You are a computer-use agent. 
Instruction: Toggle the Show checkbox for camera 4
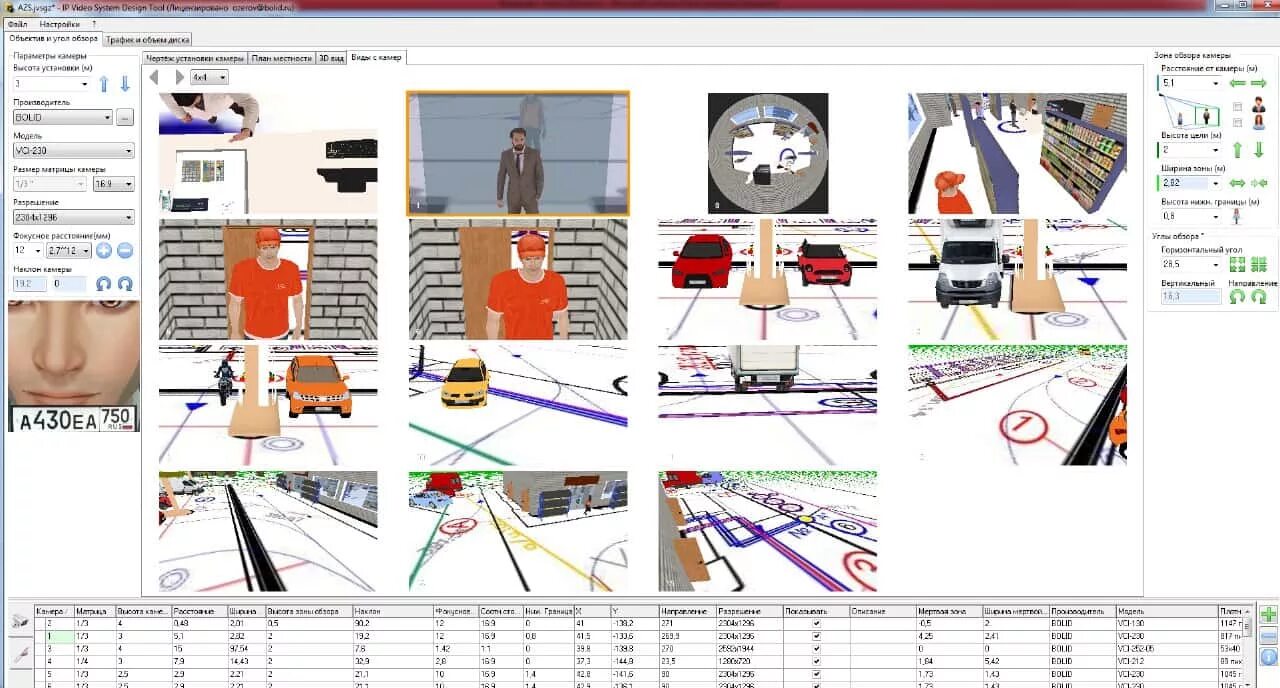click(816, 661)
